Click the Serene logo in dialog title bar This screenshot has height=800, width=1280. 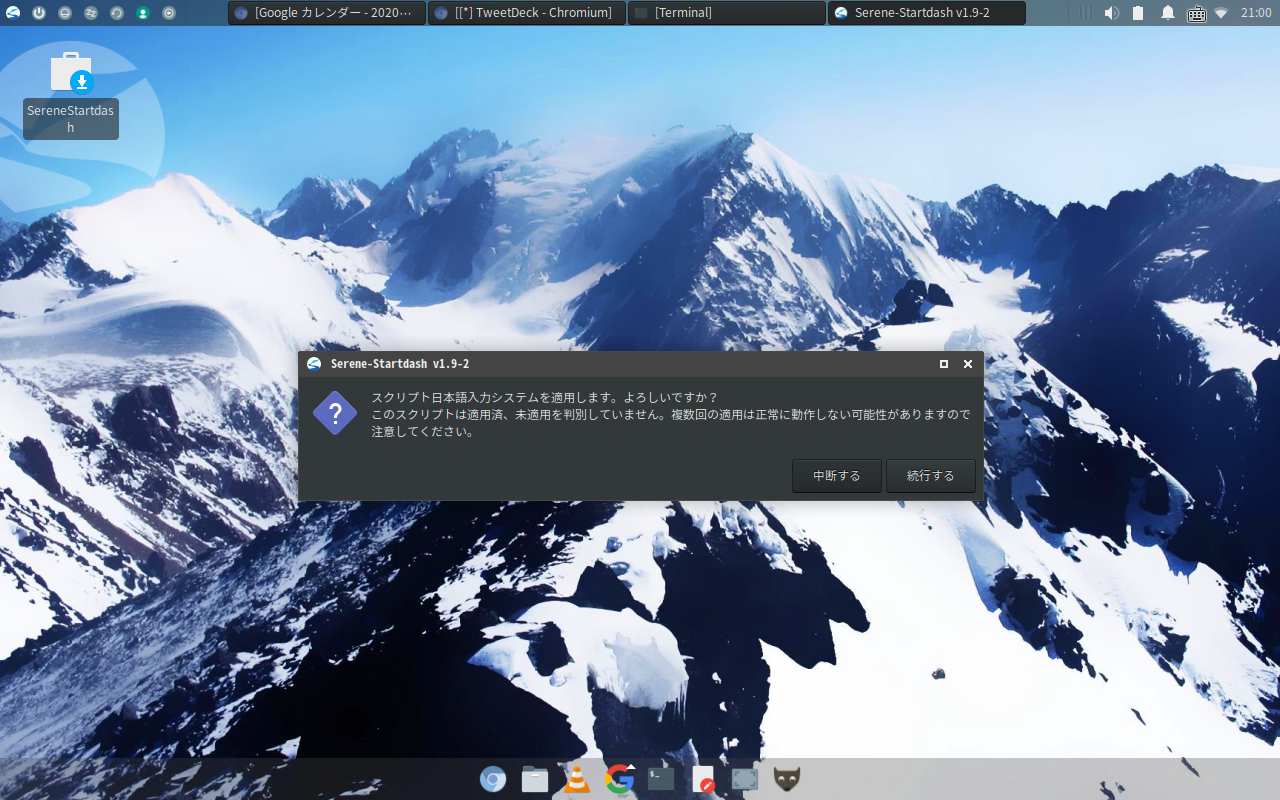click(314, 364)
